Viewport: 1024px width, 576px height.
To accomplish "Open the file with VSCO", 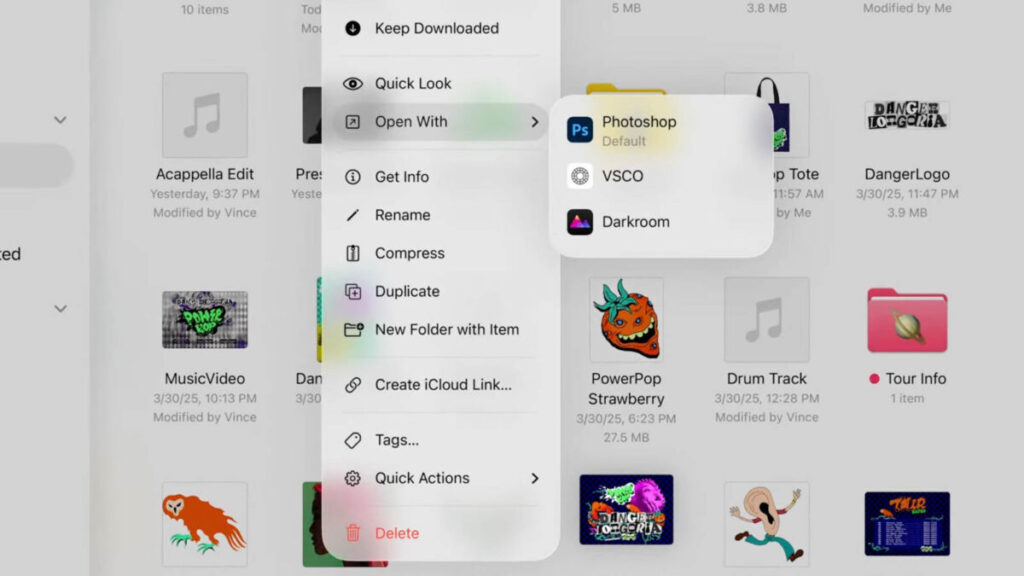I will coord(662,176).
